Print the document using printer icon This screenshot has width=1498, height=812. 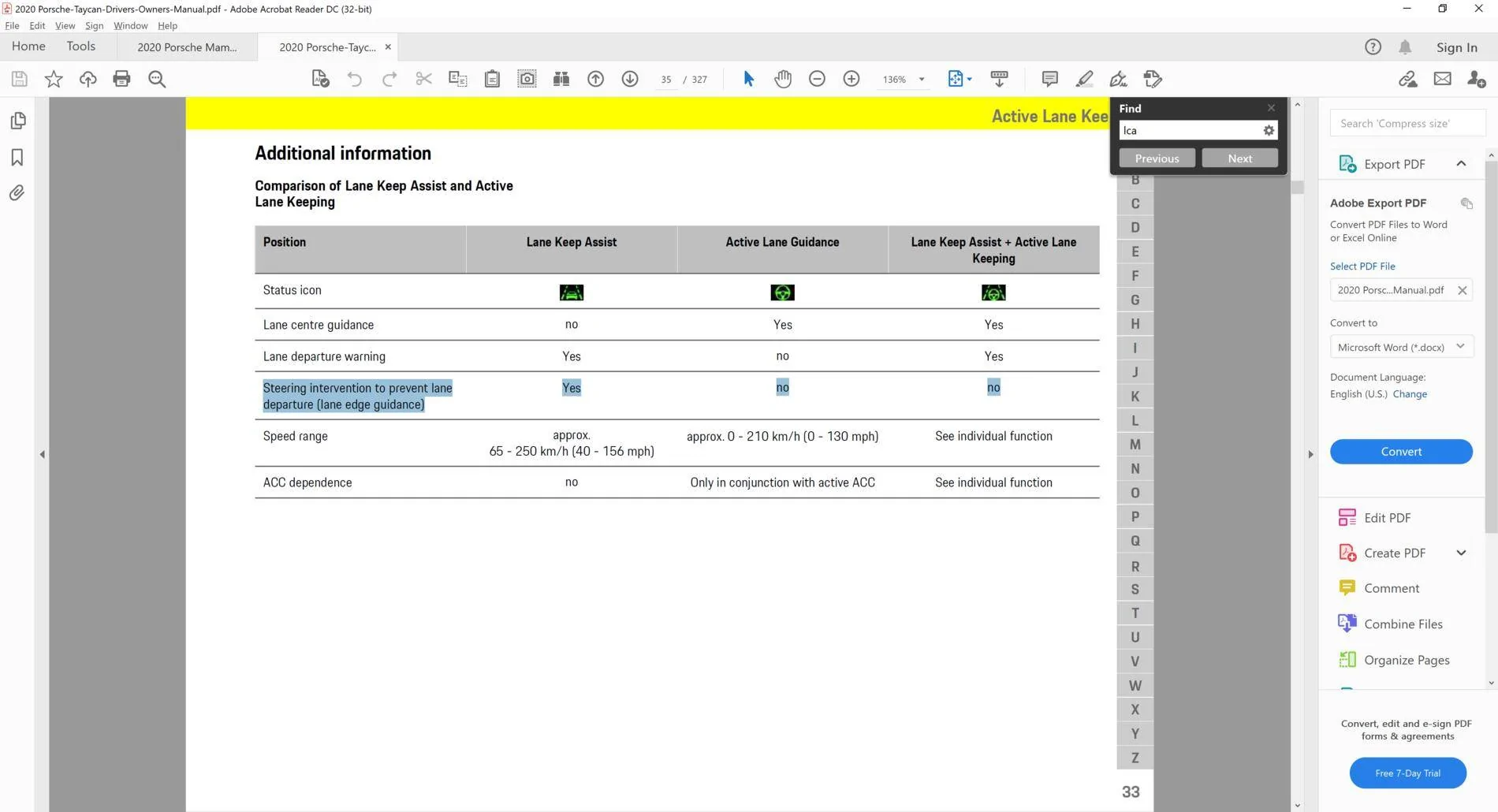click(121, 79)
